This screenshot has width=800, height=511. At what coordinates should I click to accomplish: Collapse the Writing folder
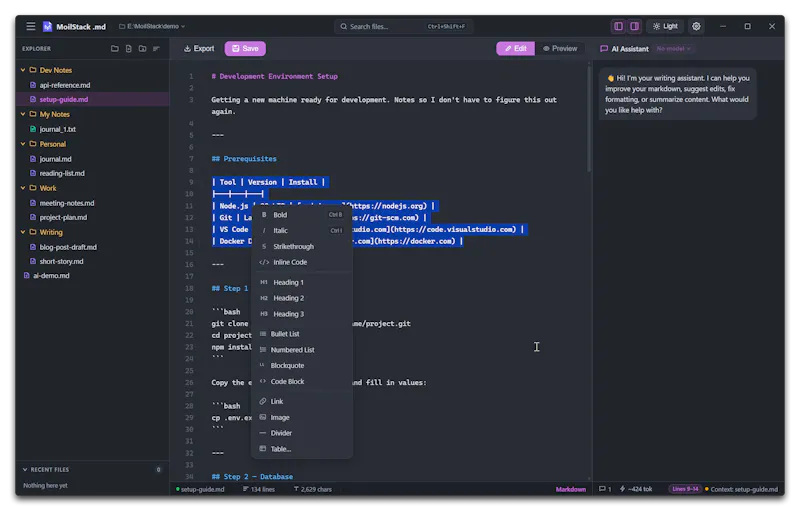(23, 232)
